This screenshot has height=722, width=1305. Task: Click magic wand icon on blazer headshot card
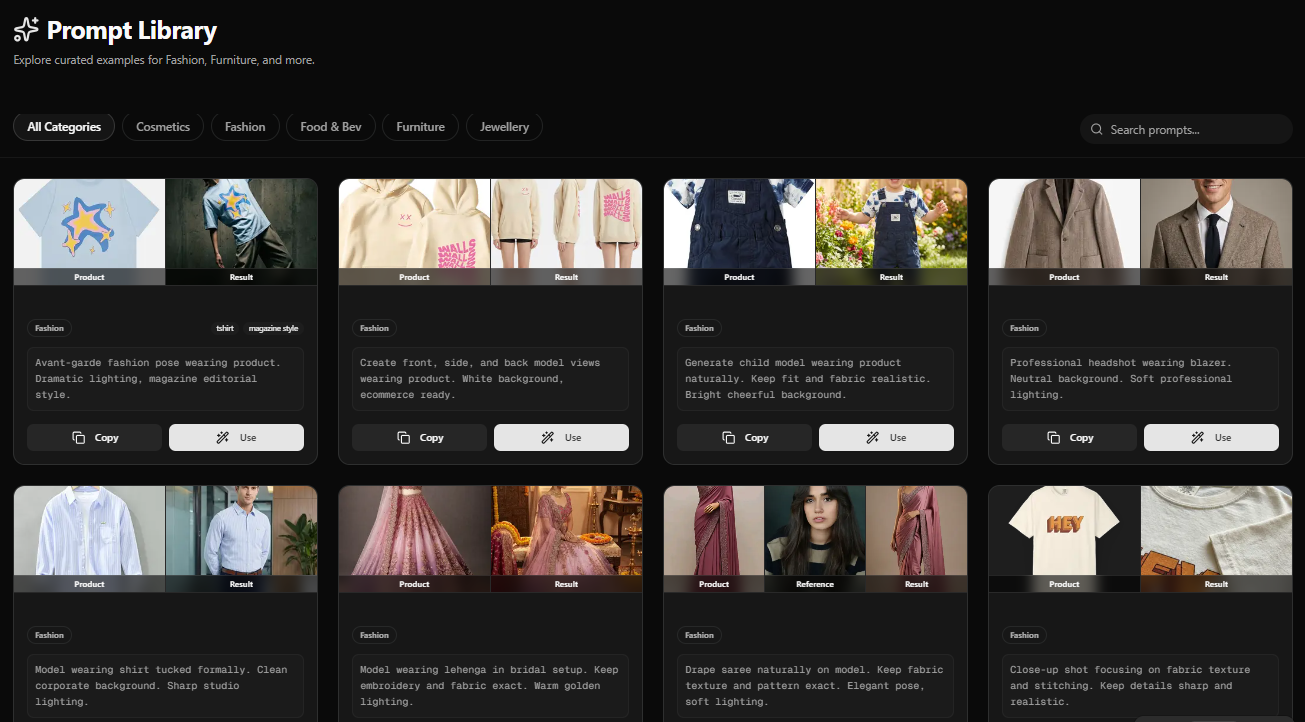point(1197,438)
